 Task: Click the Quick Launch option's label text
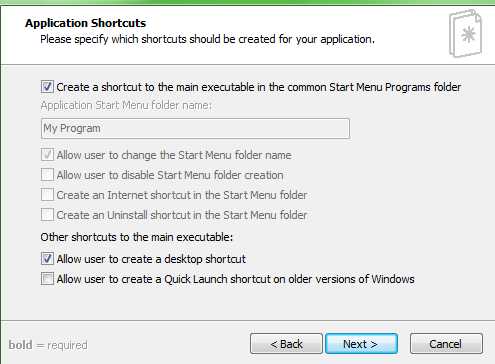coord(235,279)
